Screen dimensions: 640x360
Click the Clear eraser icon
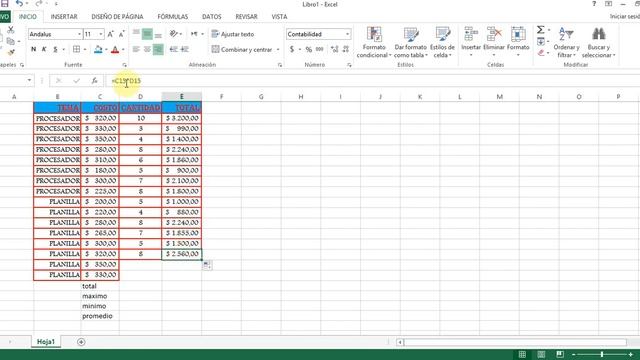click(x=540, y=53)
